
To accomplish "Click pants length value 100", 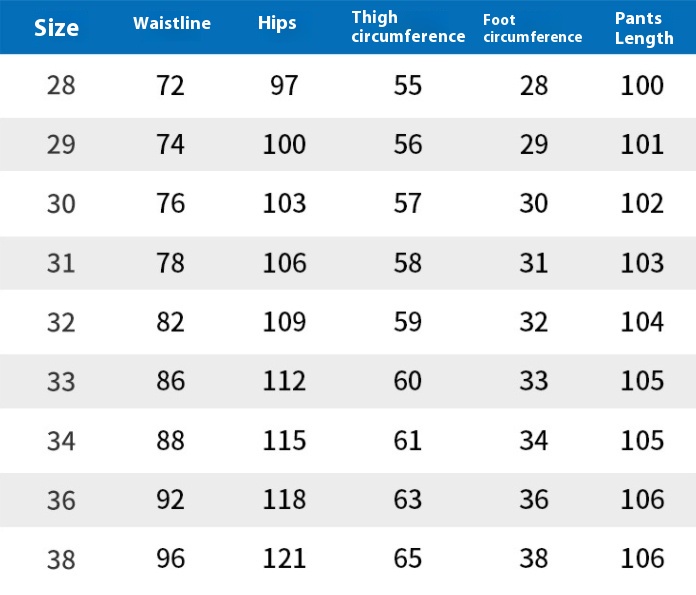I will [642, 86].
